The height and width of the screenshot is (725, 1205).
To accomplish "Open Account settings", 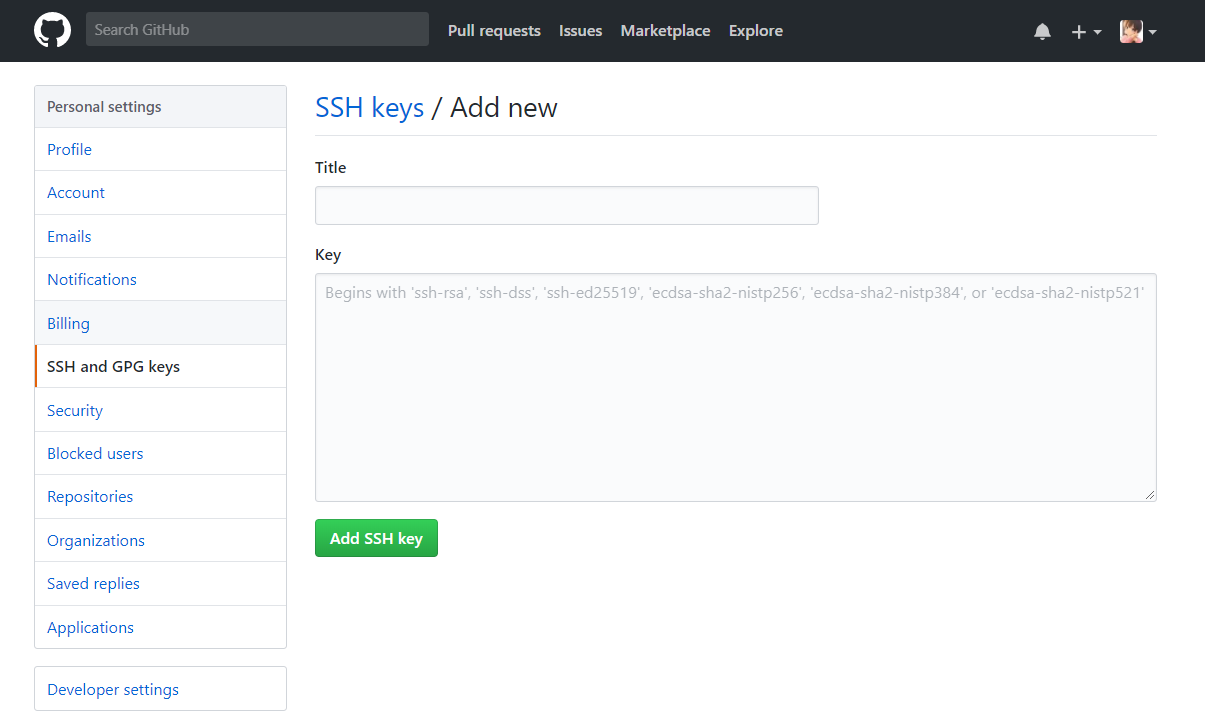I will [x=160, y=192].
